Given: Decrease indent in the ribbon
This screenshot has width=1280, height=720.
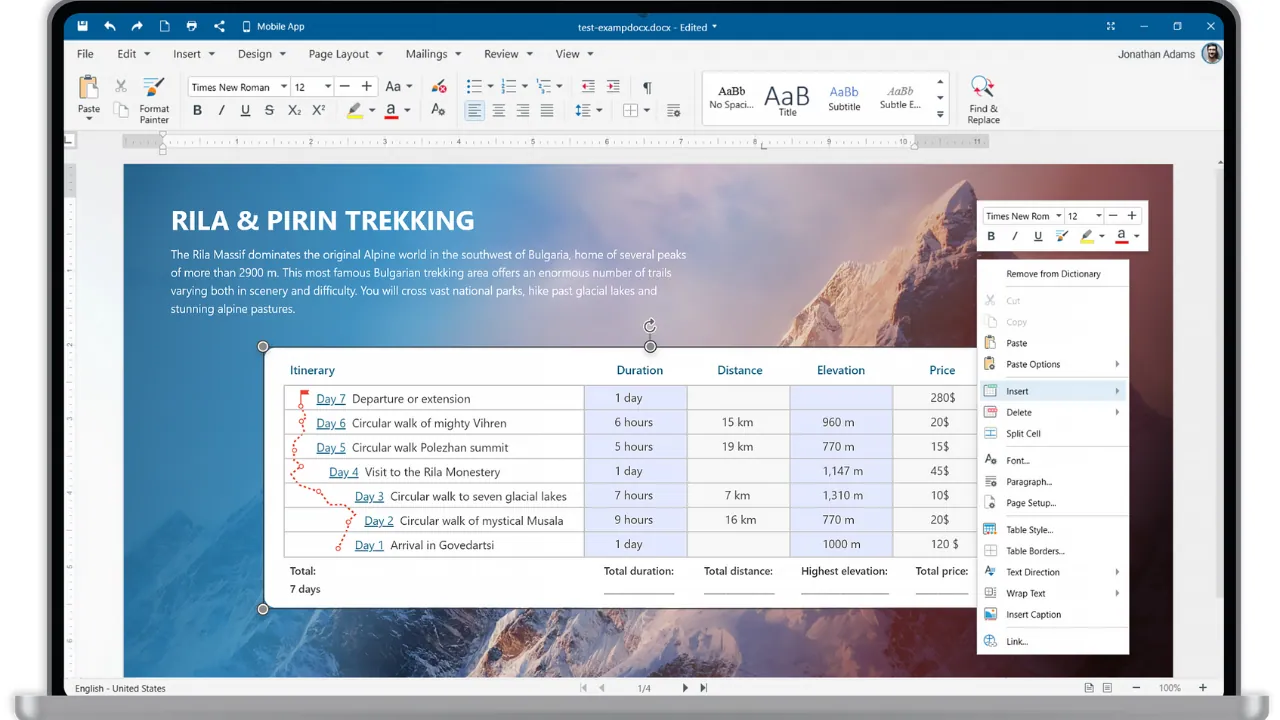Looking at the screenshot, I should pyautogui.click(x=588, y=87).
